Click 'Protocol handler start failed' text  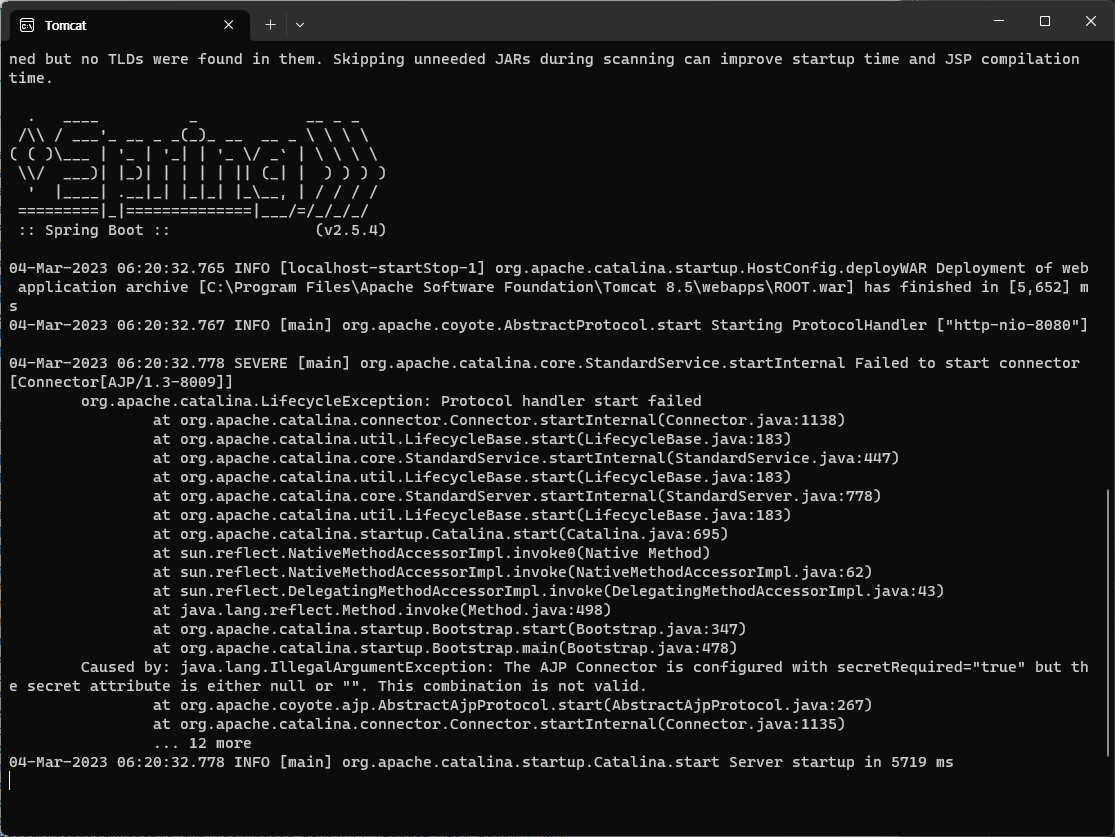point(571,402)
